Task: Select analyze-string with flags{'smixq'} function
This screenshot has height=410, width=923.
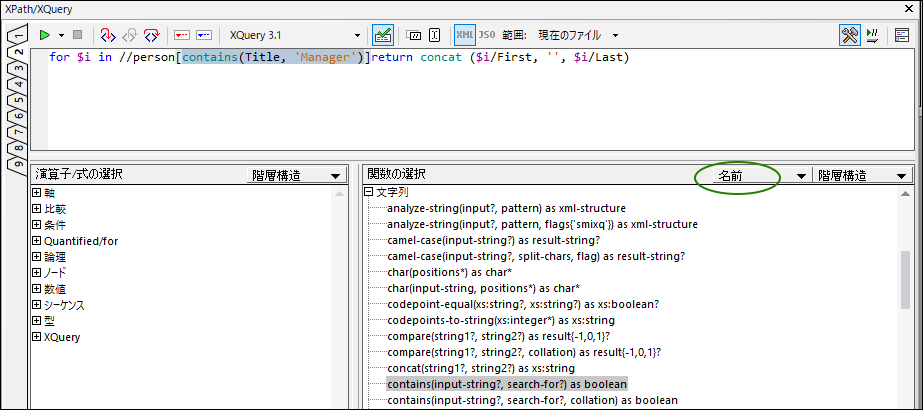Action: tap(542, 224)
